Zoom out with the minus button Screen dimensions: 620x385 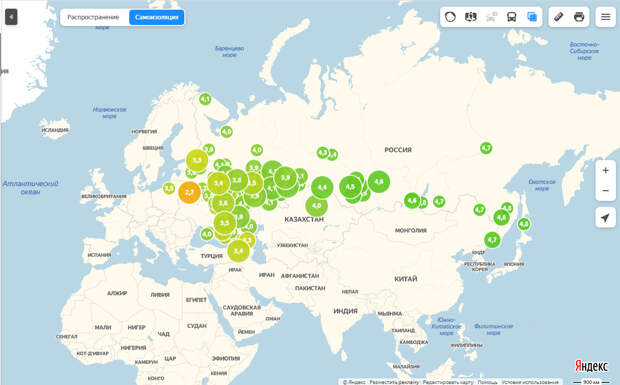(605, 191)
